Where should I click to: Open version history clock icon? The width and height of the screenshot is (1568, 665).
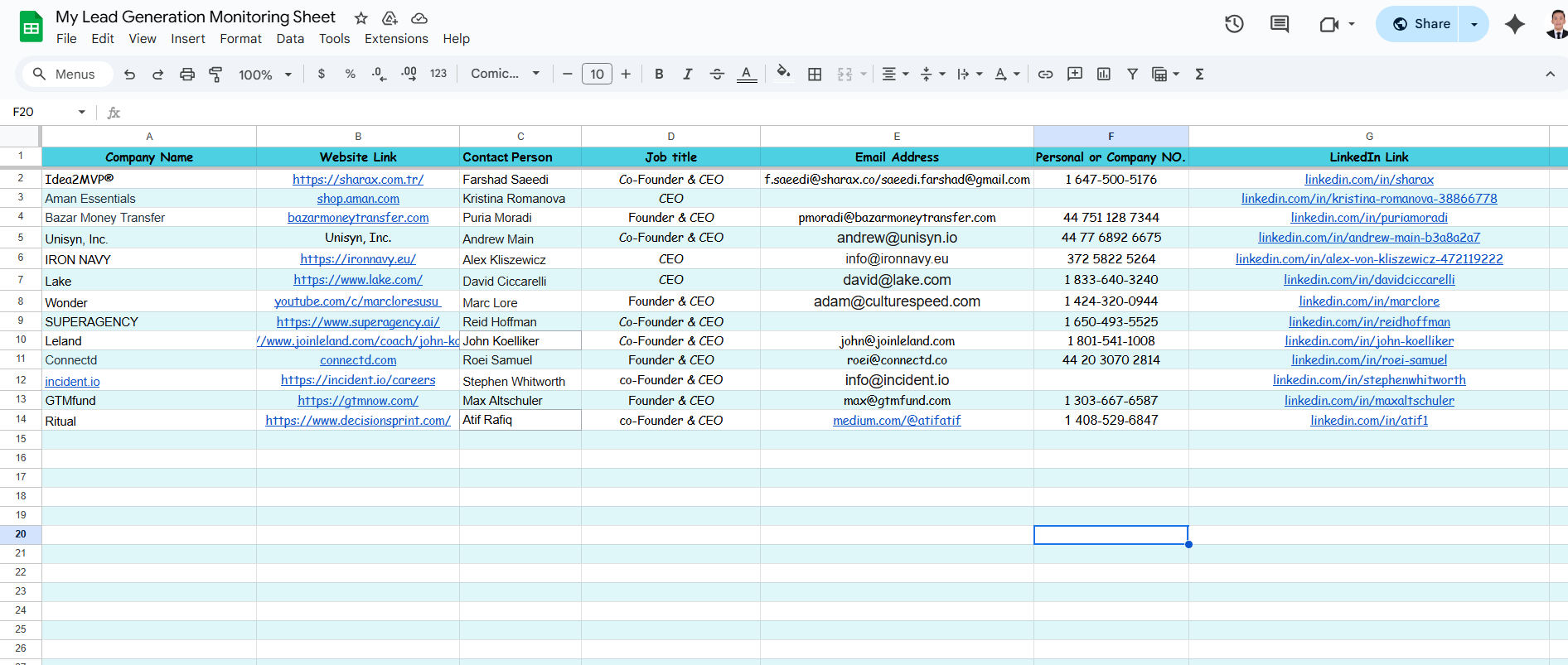pyautogui.click(x=1234, y=24)
